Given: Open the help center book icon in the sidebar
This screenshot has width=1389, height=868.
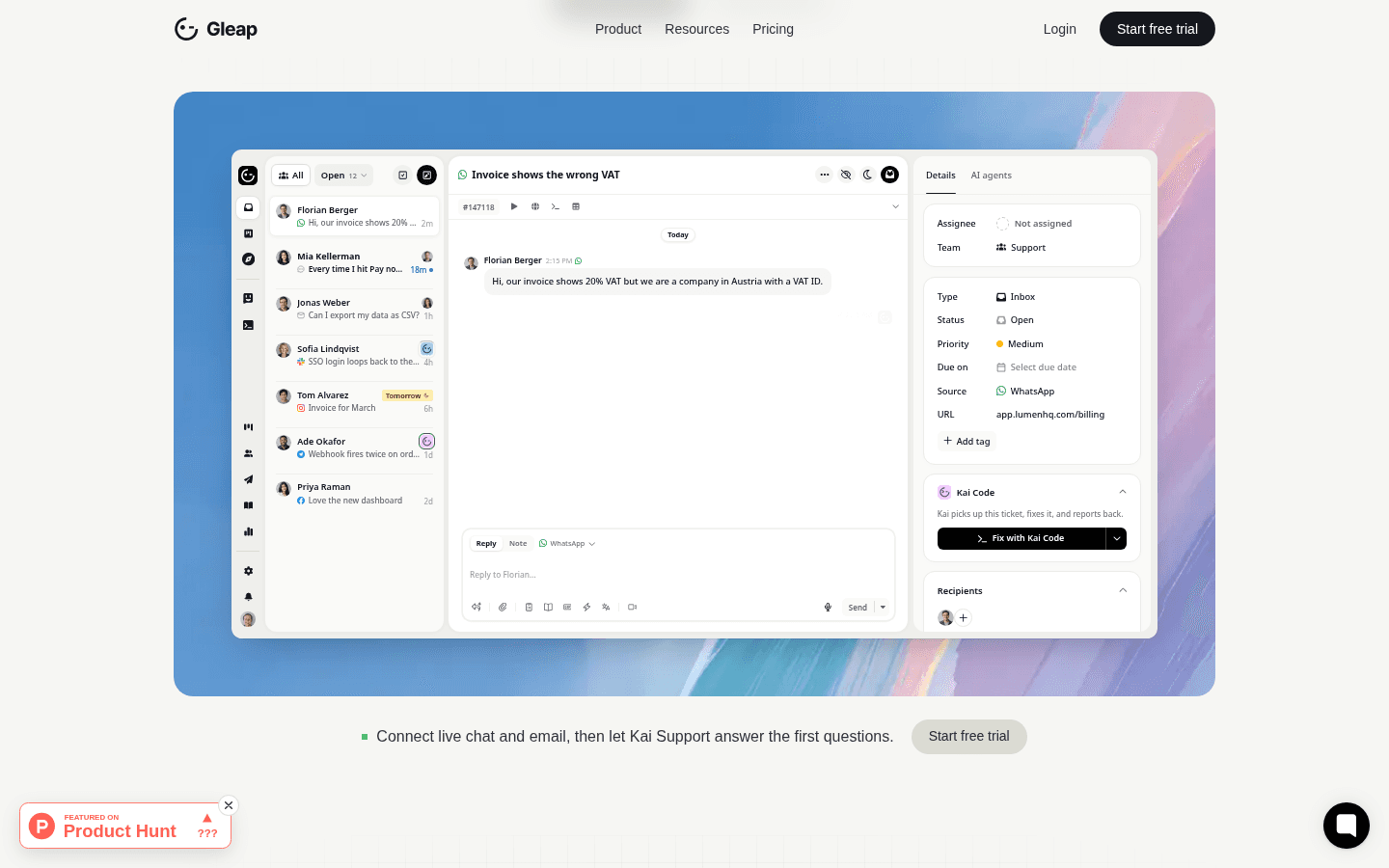Looking at the screenshot, I should (x=248, y=505).
